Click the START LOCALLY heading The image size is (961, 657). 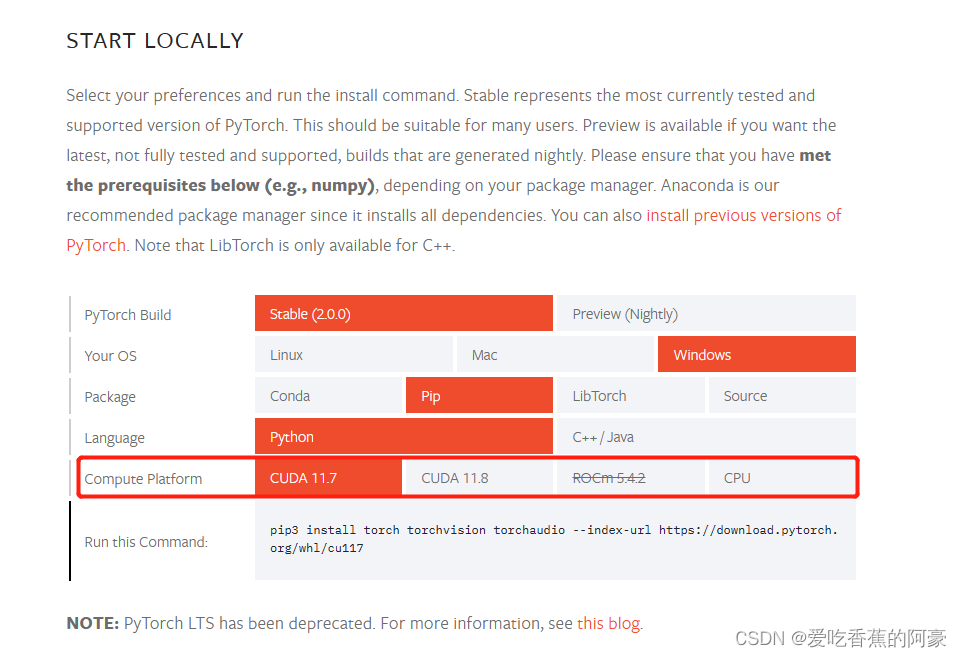point(155,40)
